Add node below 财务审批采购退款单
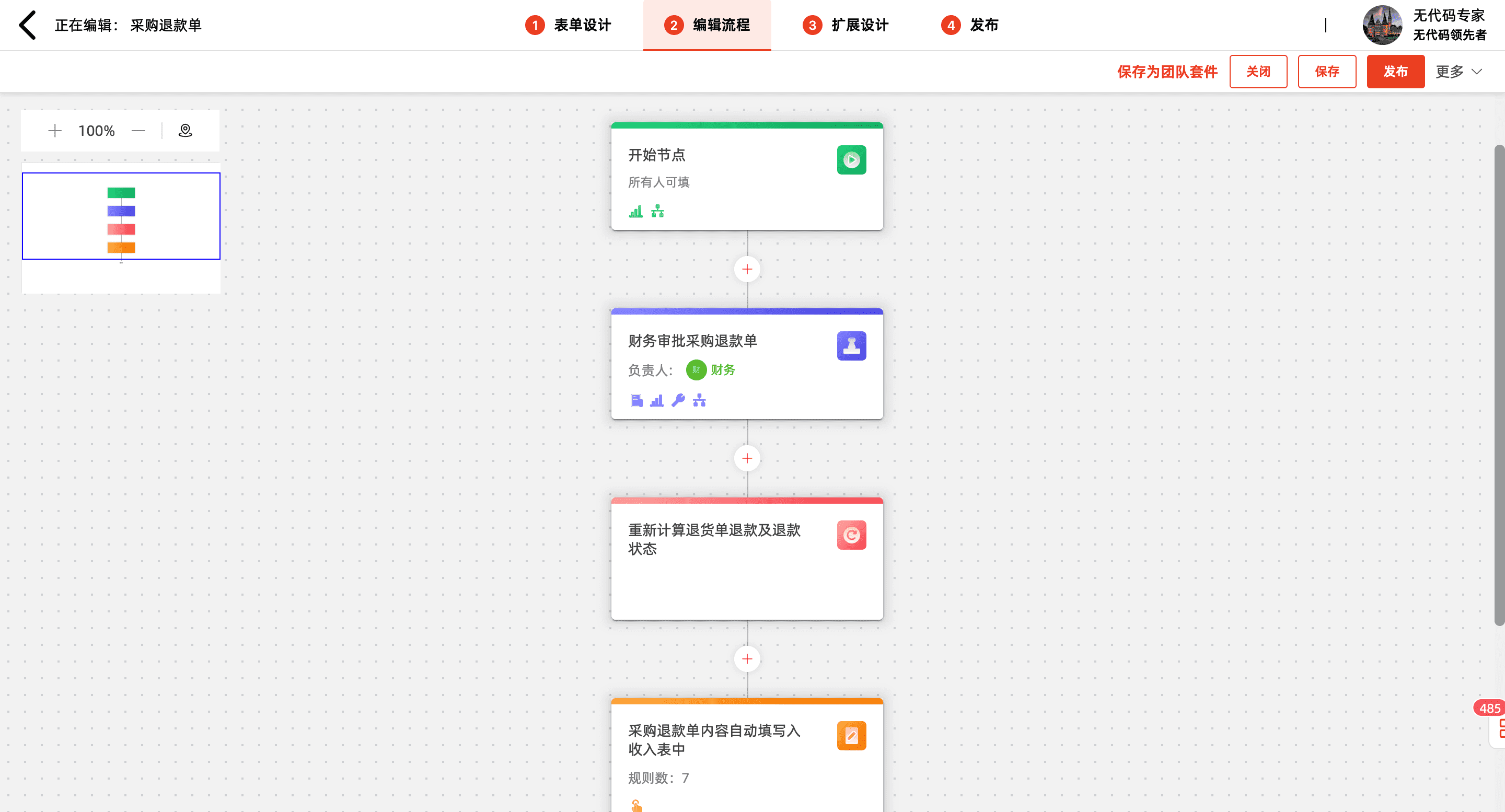 [x=747, y=459]
